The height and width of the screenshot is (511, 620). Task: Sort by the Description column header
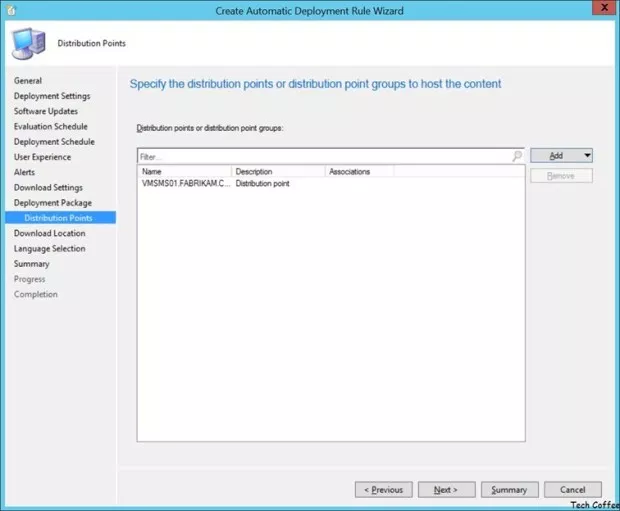click(278, 172)
